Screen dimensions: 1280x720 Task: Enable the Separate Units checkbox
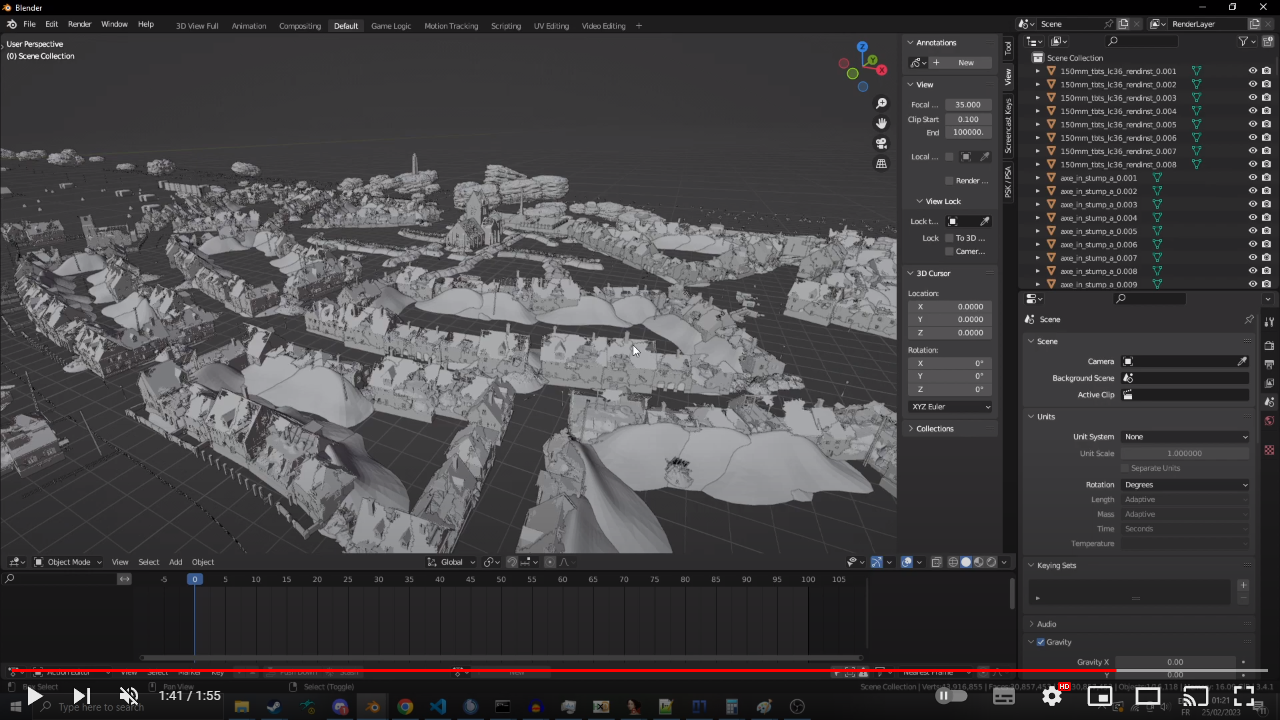point(1124,468)
